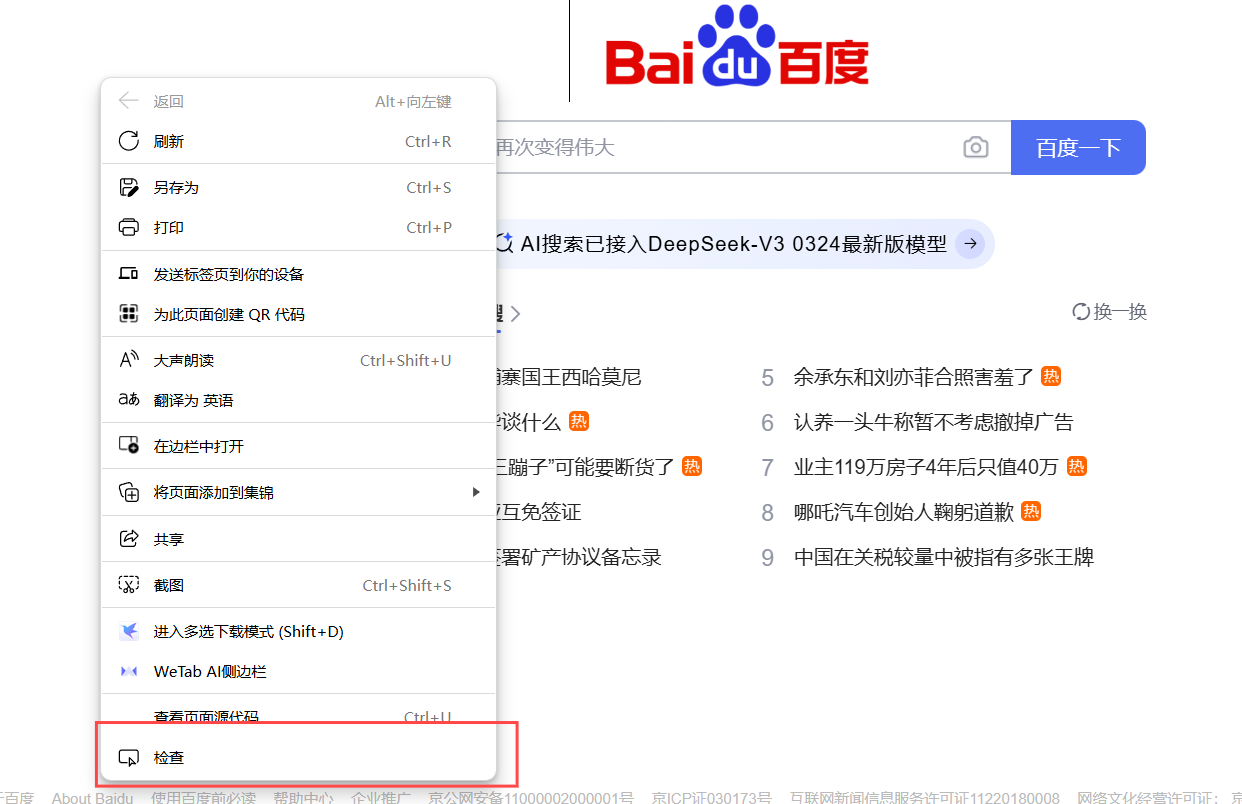Choose 查看页面源代码 menu entry
Image resolution: width=1242 pixels, height=804 pixels.
click(x=298, y=716)
